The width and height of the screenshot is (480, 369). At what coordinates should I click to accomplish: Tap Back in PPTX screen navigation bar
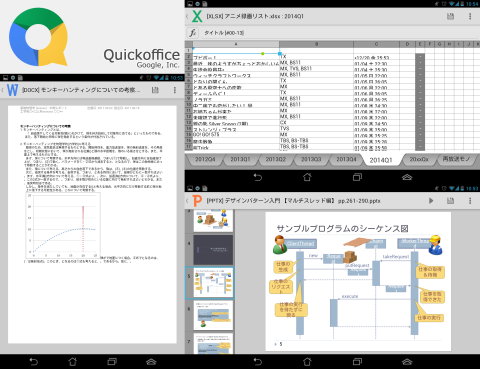[258, 362]
